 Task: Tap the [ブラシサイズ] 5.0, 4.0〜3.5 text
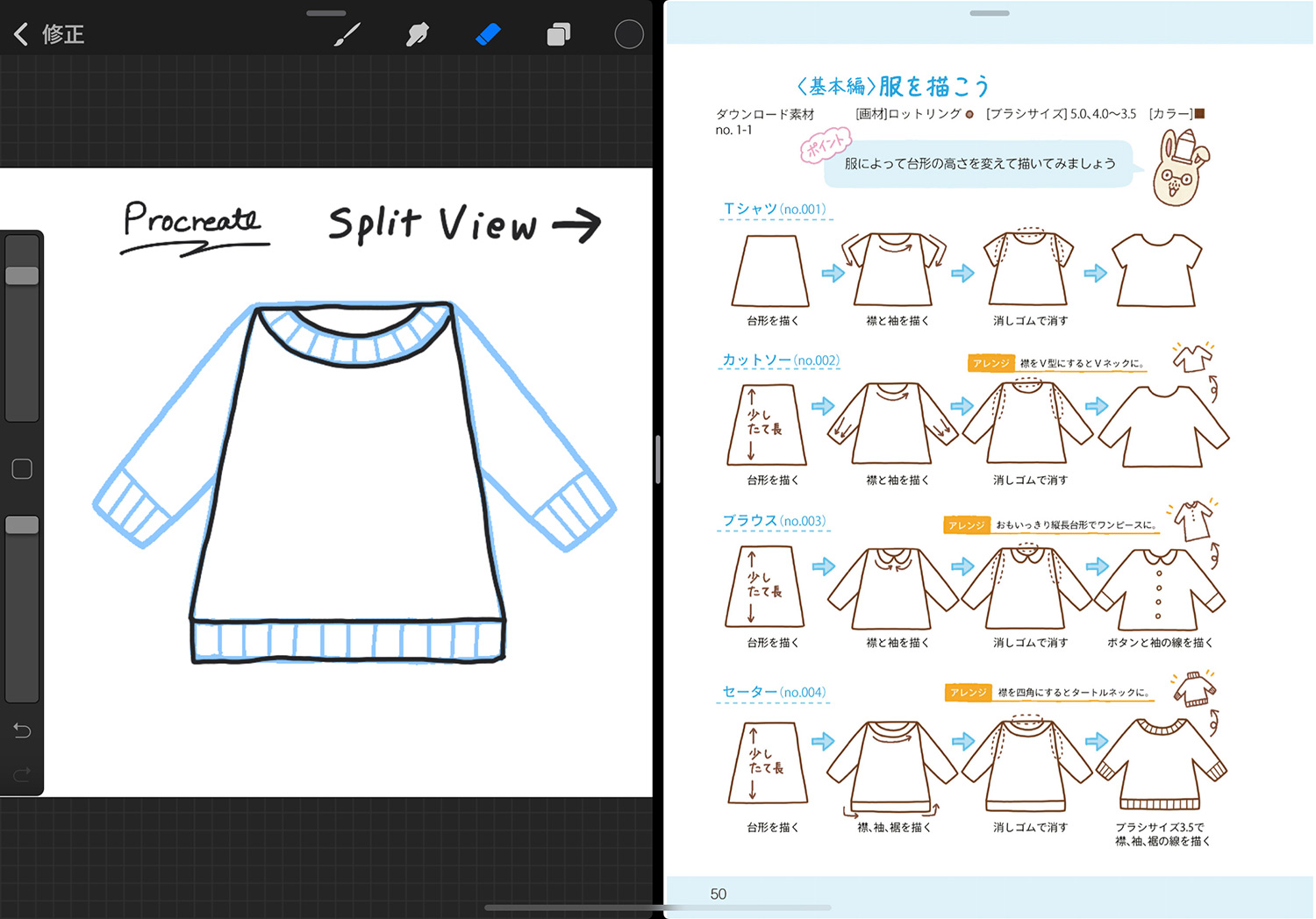click(x=1061, y=114)
